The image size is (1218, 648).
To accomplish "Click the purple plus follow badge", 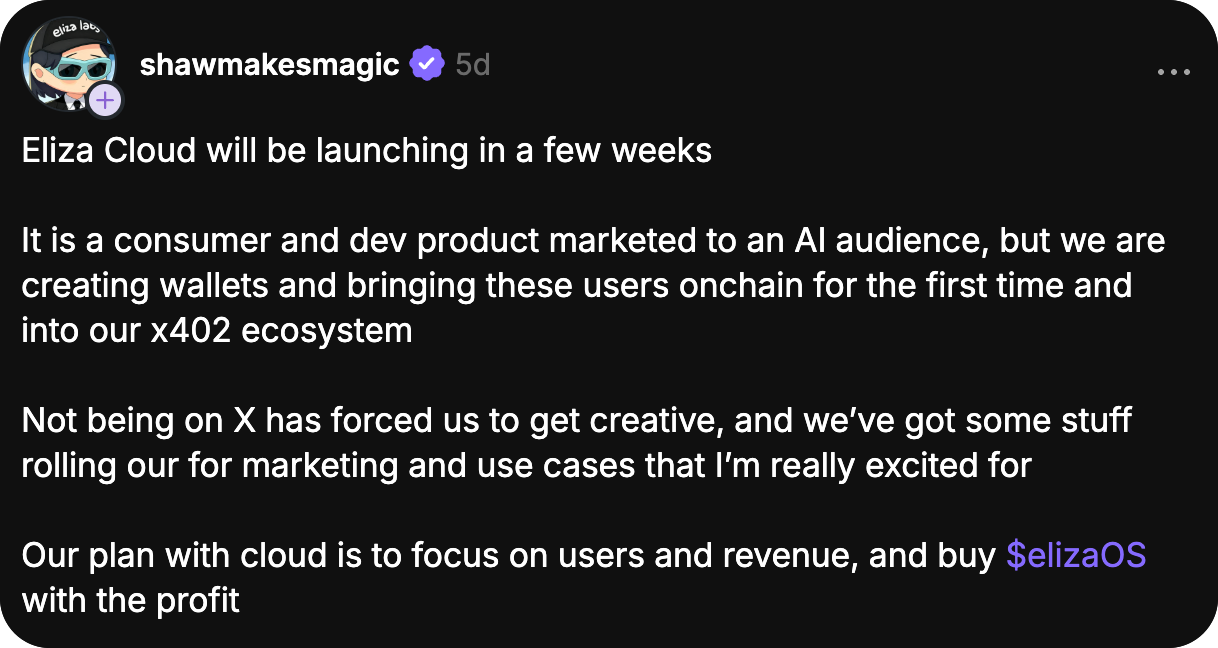I will point(105,100).
